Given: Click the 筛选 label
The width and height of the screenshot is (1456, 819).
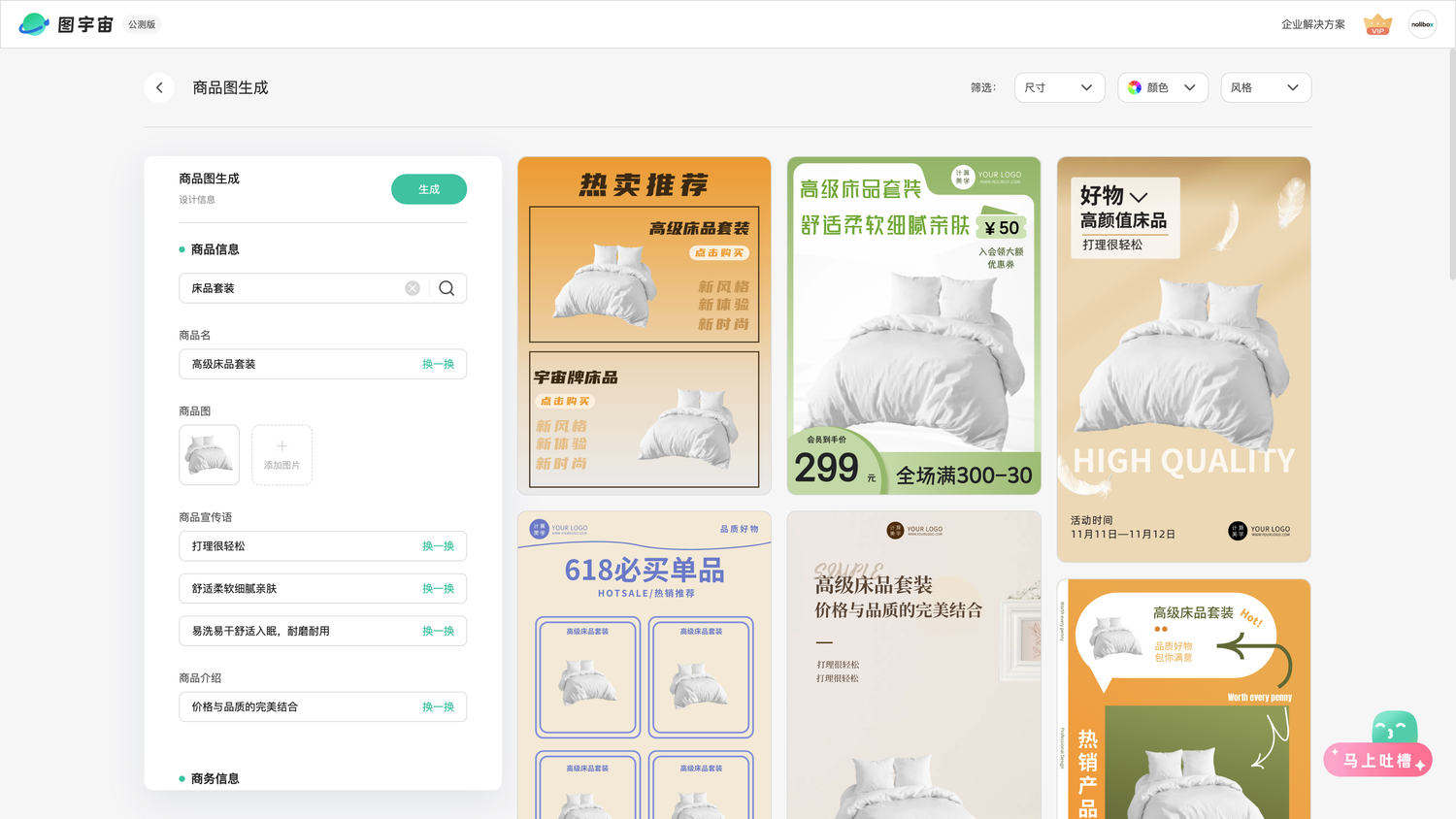Looking at the screenshot, I should click(x=983, y=87).
